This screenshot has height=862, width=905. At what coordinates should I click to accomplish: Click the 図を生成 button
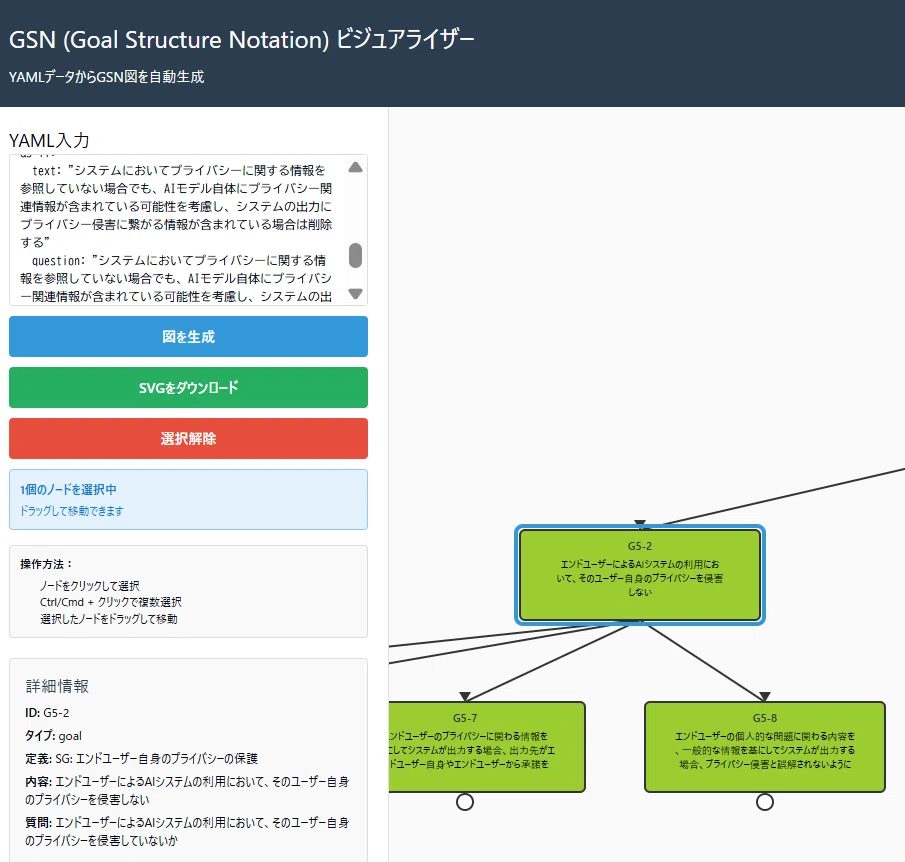coord(188,337)
